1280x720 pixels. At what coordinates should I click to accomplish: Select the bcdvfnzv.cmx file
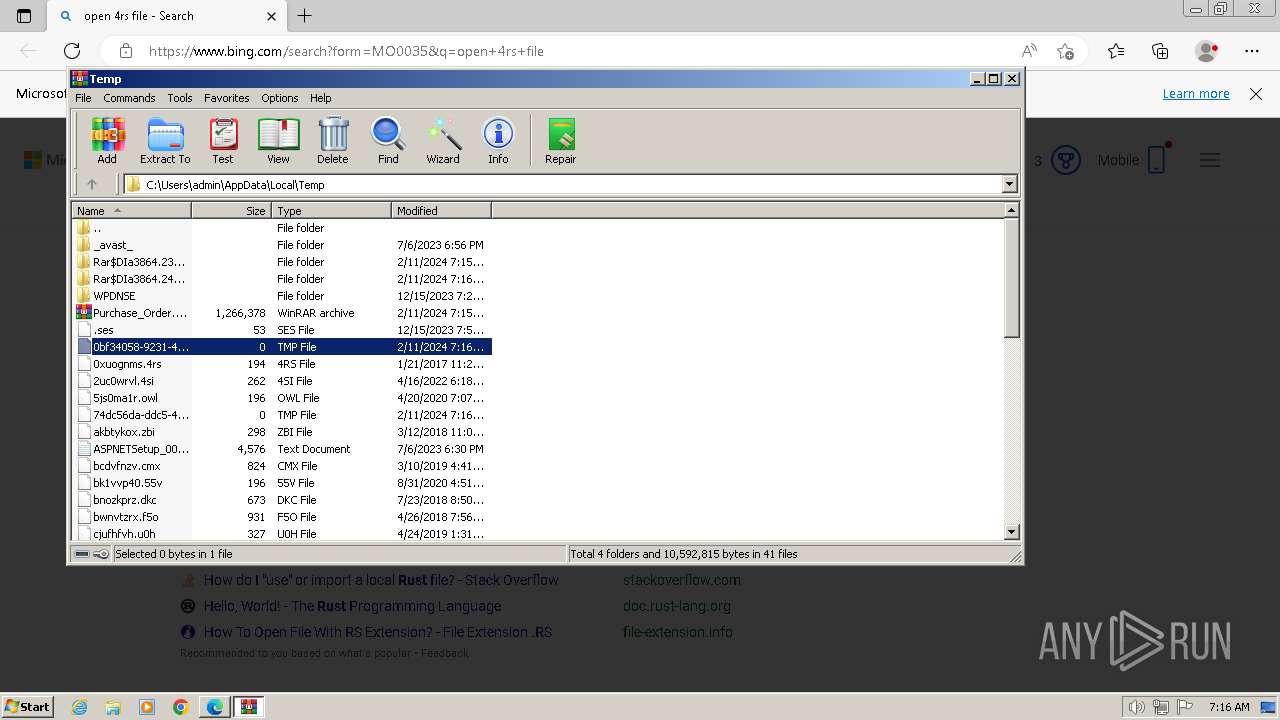(x=282, y=466)
